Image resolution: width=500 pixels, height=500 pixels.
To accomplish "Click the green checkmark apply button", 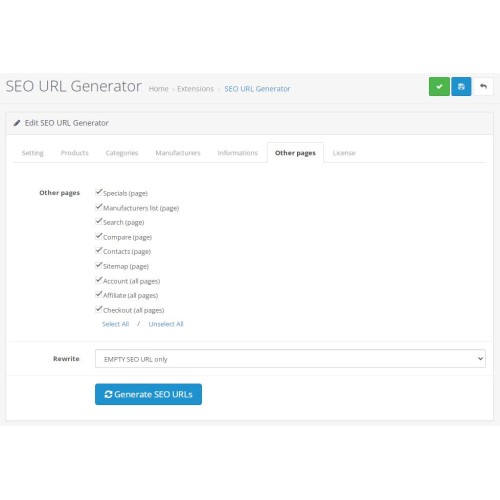I will click(x=439, y=87).
